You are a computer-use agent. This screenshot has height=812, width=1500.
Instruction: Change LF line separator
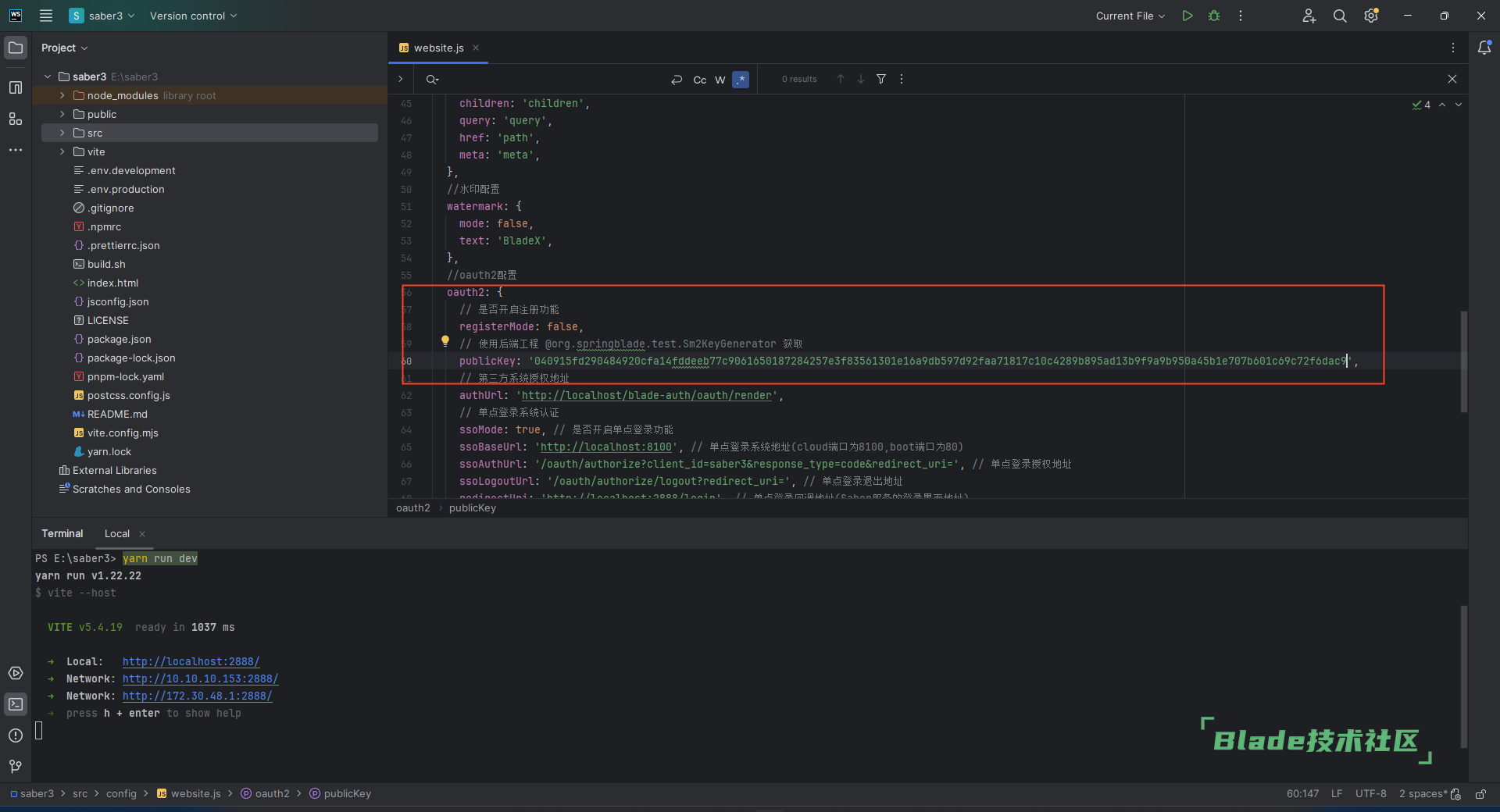[x=1337, y=794]
